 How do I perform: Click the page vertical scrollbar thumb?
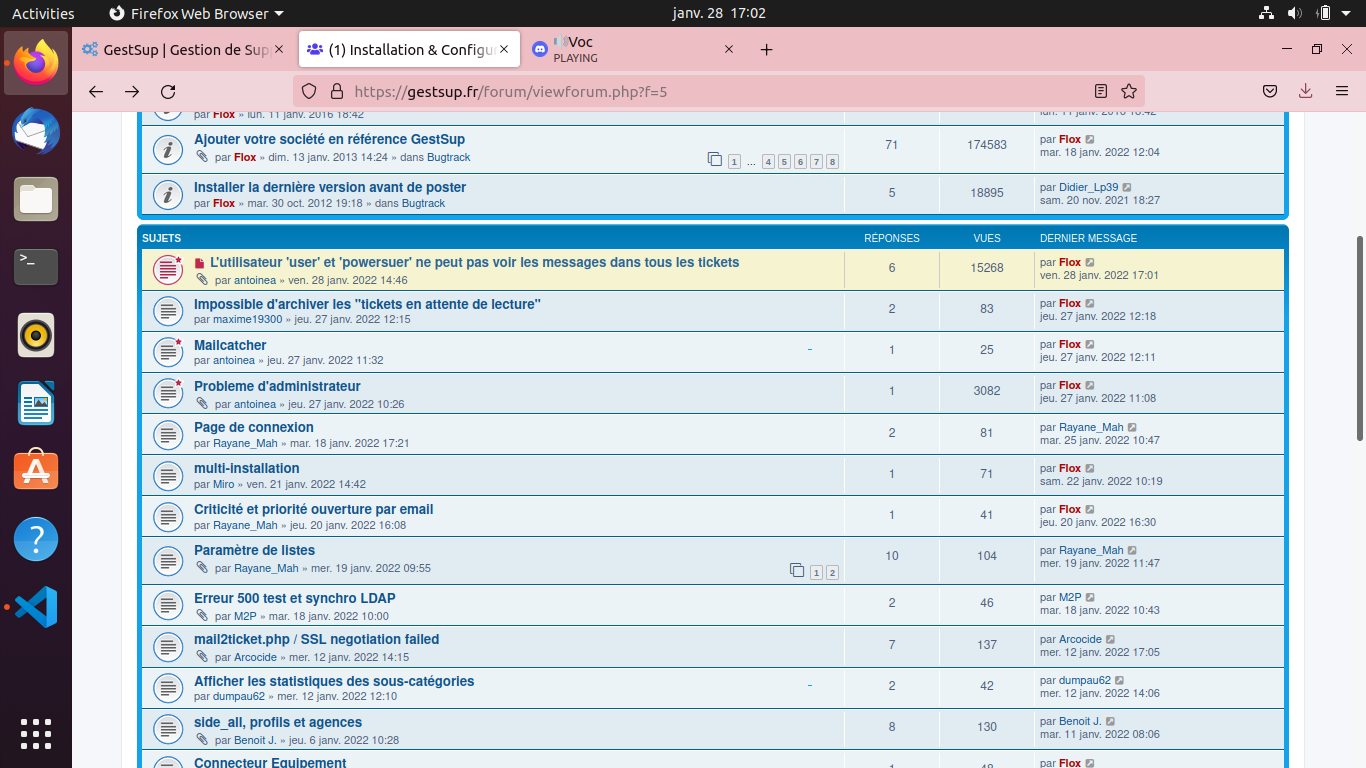pos(1360,338)
